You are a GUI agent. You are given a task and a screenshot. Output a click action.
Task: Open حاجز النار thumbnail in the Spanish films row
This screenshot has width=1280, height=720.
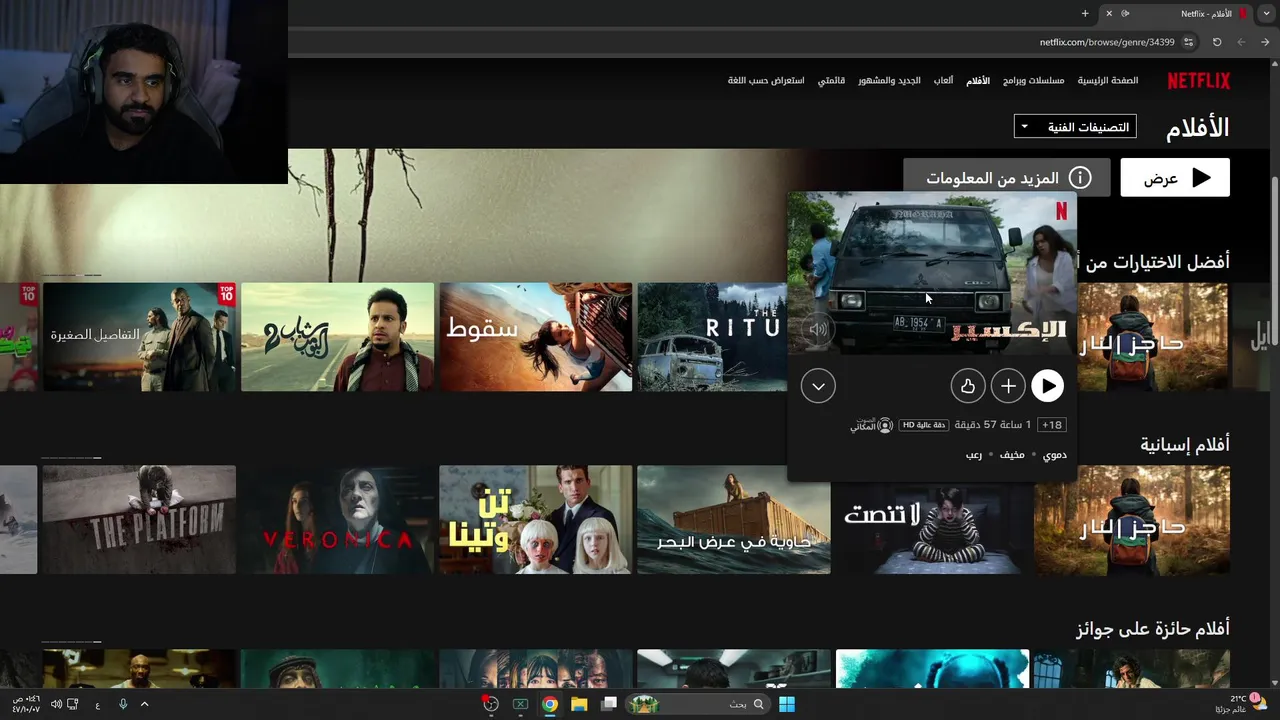click(1131, 520)
